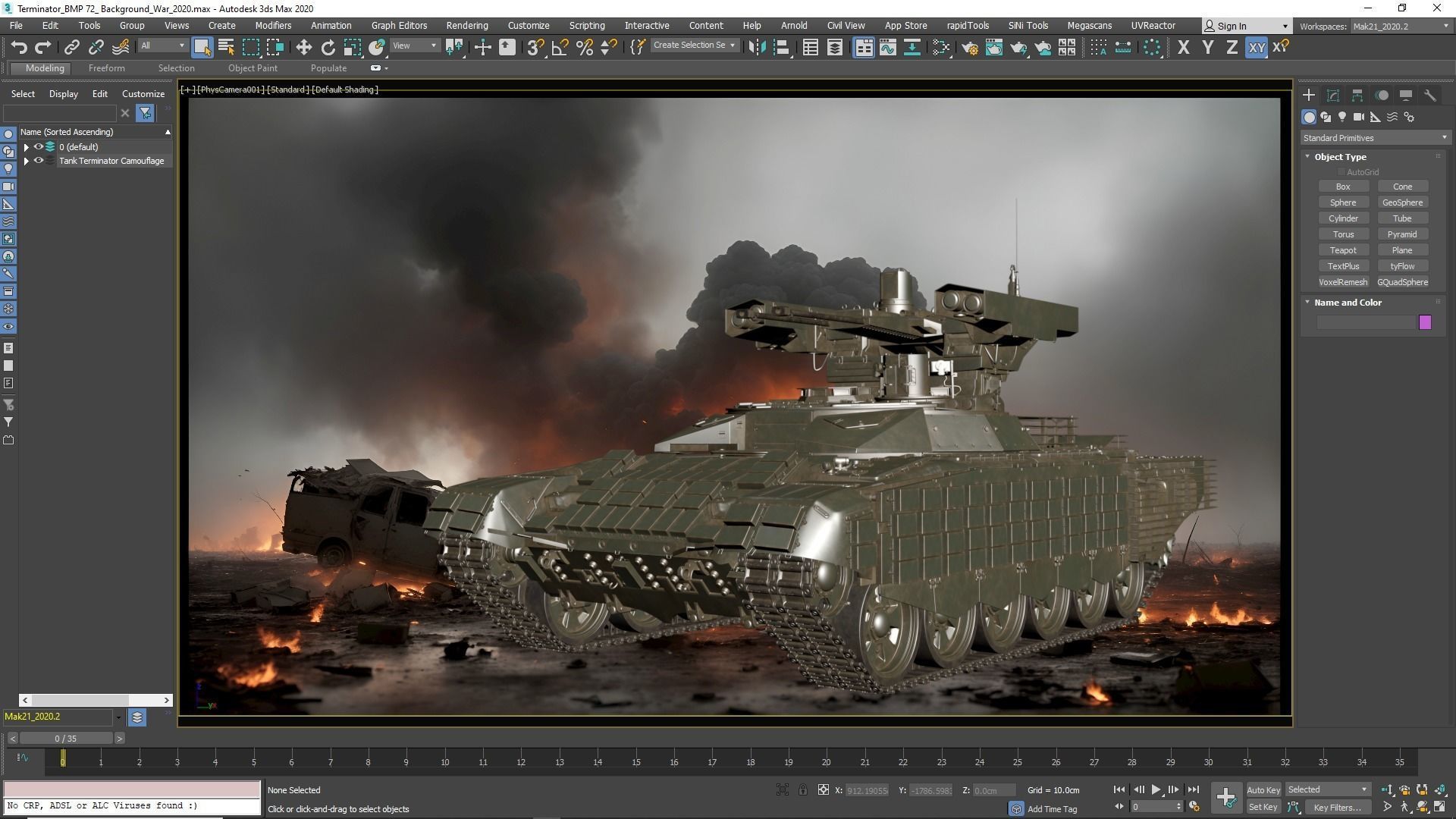Viewport: 1456px width, 819px height.
Task: Expand the 0 (default) layer tree
Action: point(26,147)
